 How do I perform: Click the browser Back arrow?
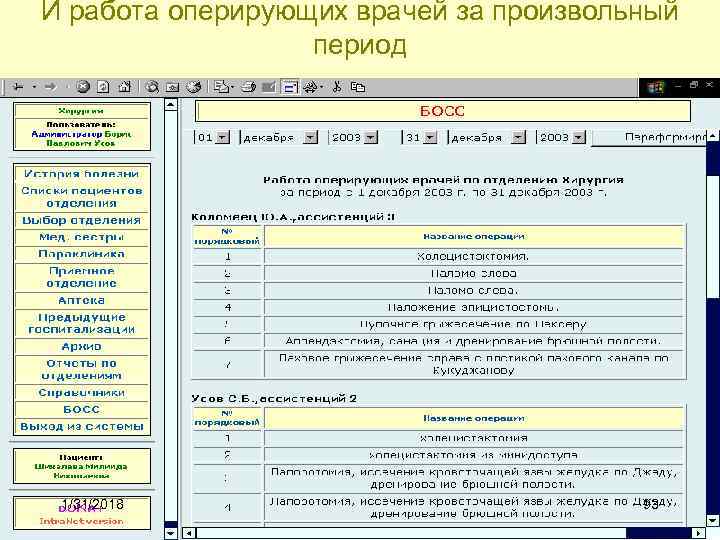point(18,87)
